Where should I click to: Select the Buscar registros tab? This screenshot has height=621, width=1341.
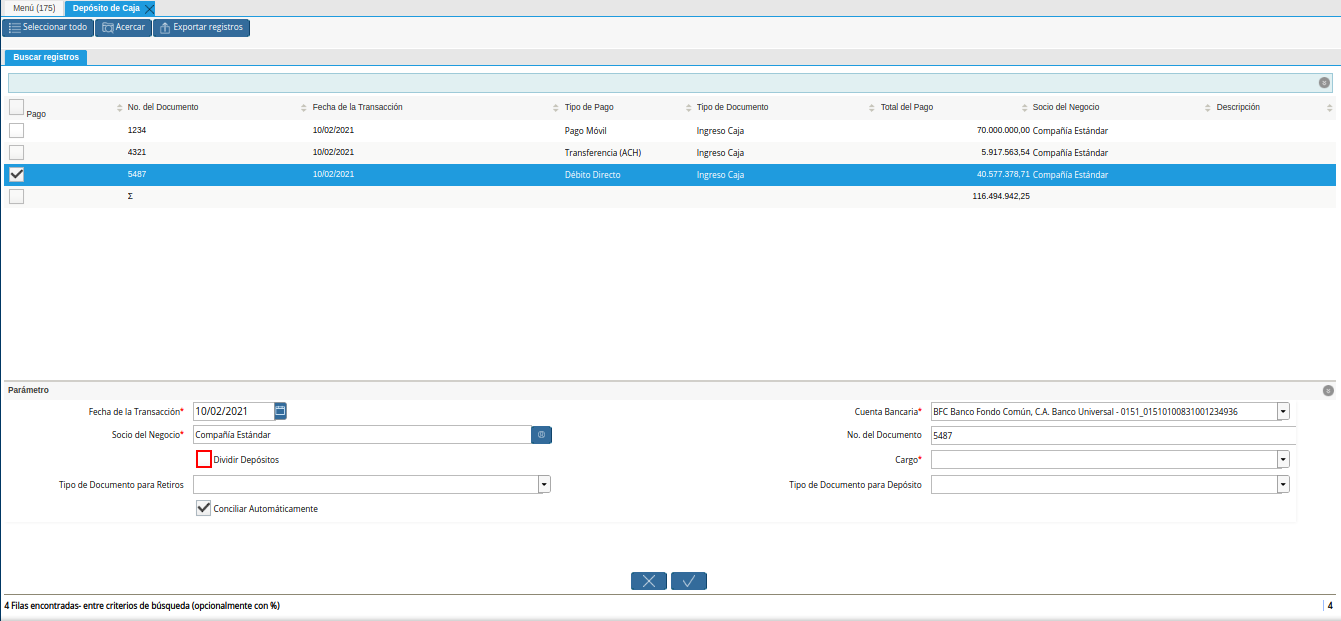tap(46, 57)
